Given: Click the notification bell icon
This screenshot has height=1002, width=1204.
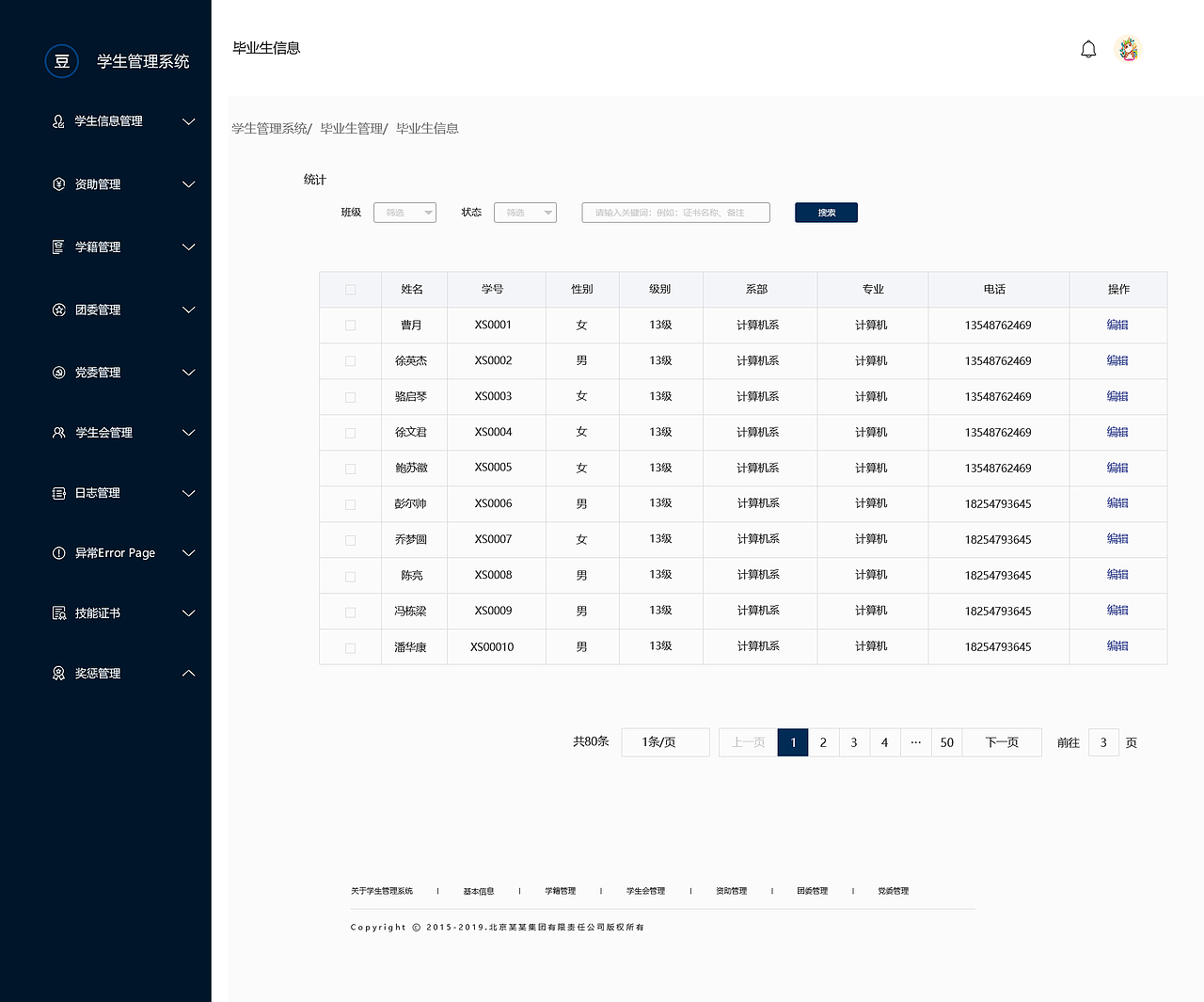Looking at the screenshot, I should point(1088,49).
